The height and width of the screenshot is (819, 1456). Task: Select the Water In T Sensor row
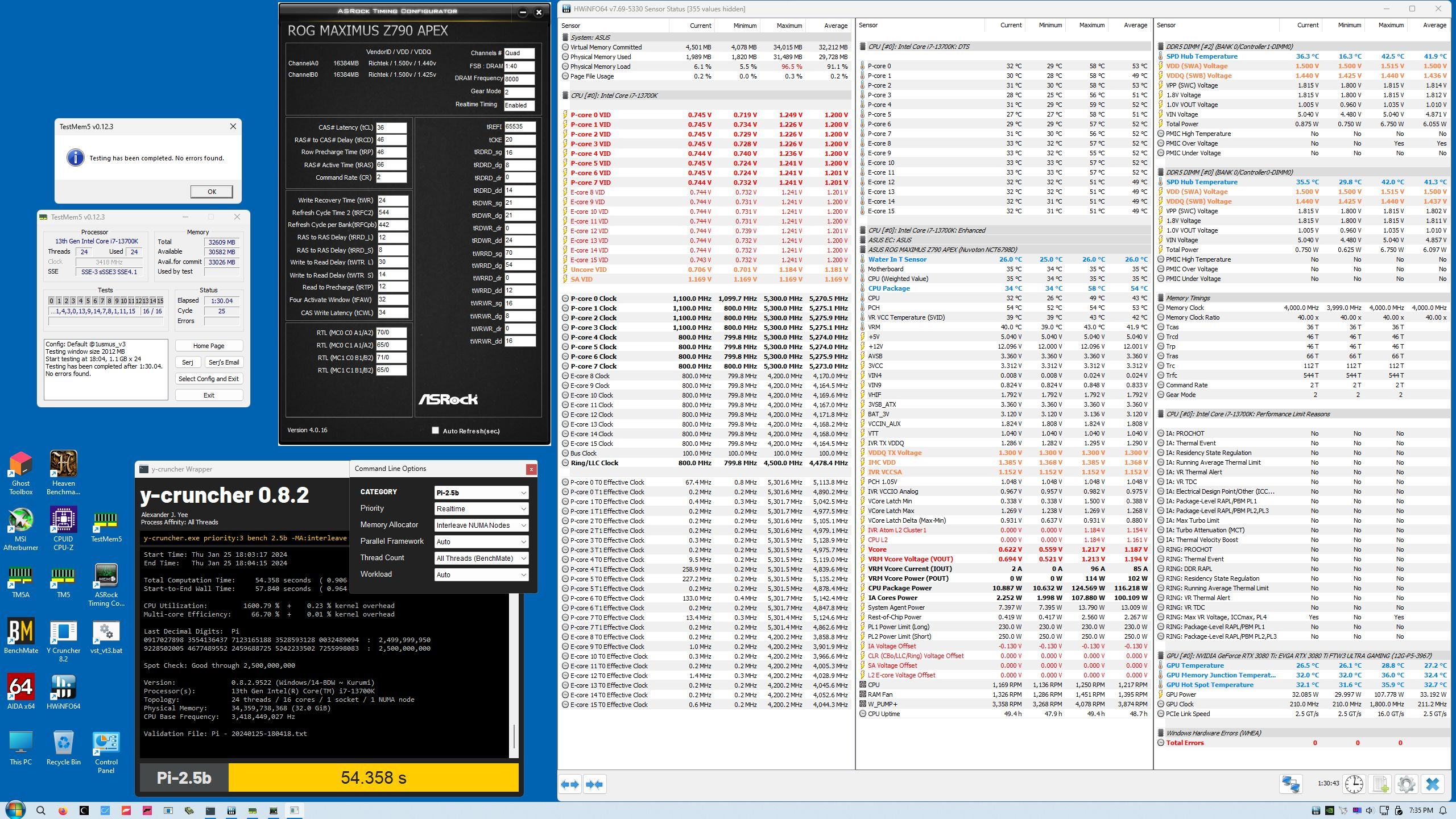pos(1004,259)
